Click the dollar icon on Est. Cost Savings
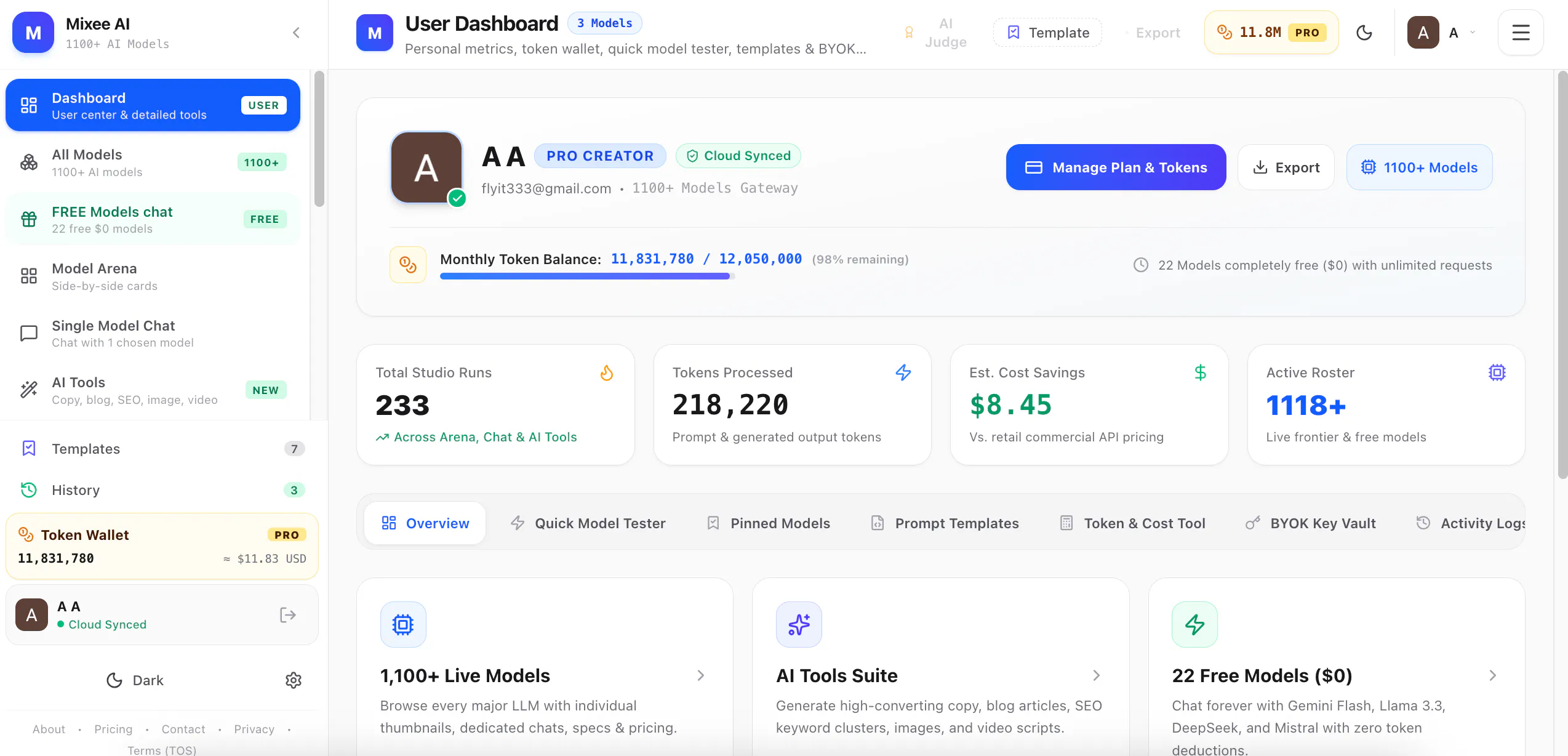Image resolution: width=1568 pixels, height=756 pixels. (x=1201, y=372)
